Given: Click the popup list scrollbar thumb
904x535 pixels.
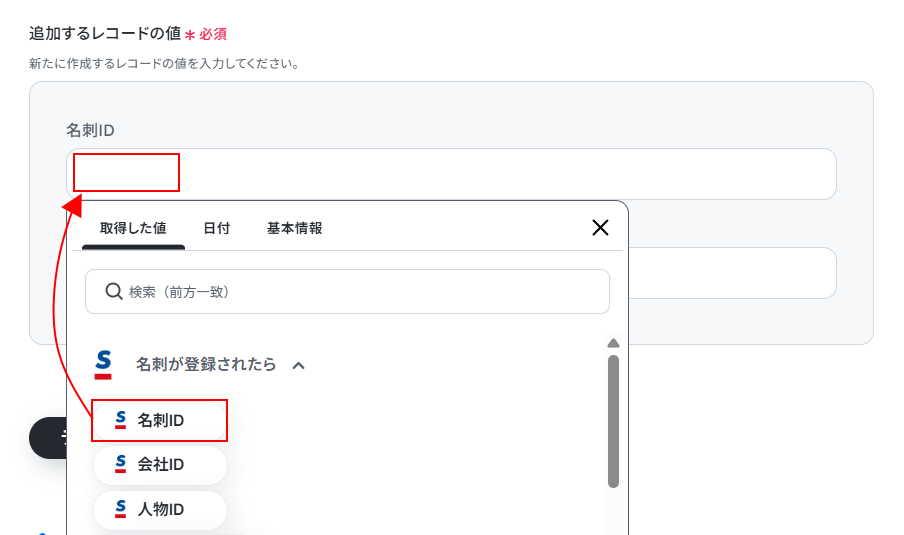Looking at the screenshot, I should tap(613, 421).
